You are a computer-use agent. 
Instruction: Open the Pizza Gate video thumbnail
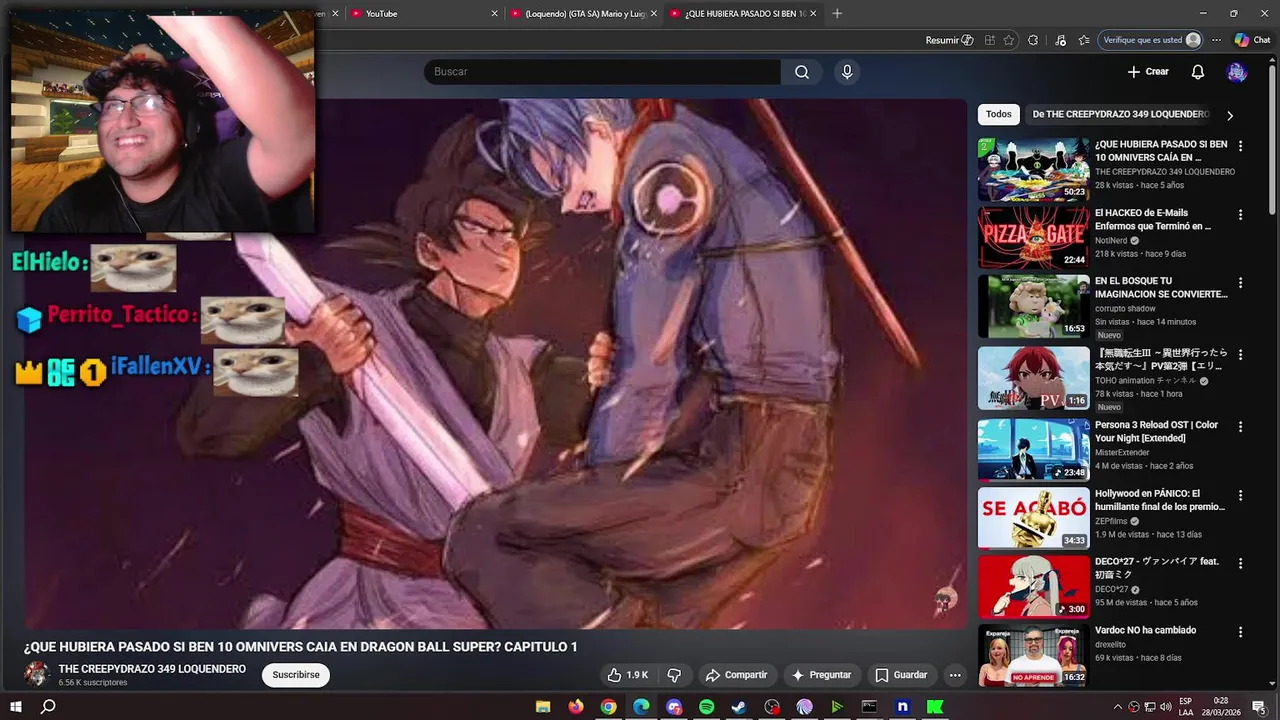point(1033,238)
